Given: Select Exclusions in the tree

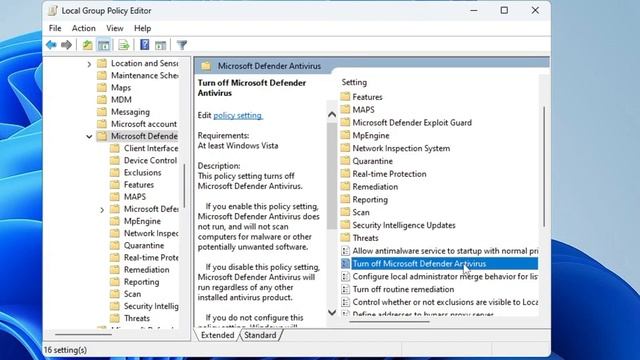Looking at the screenshot, I should [x=136, y=173].
